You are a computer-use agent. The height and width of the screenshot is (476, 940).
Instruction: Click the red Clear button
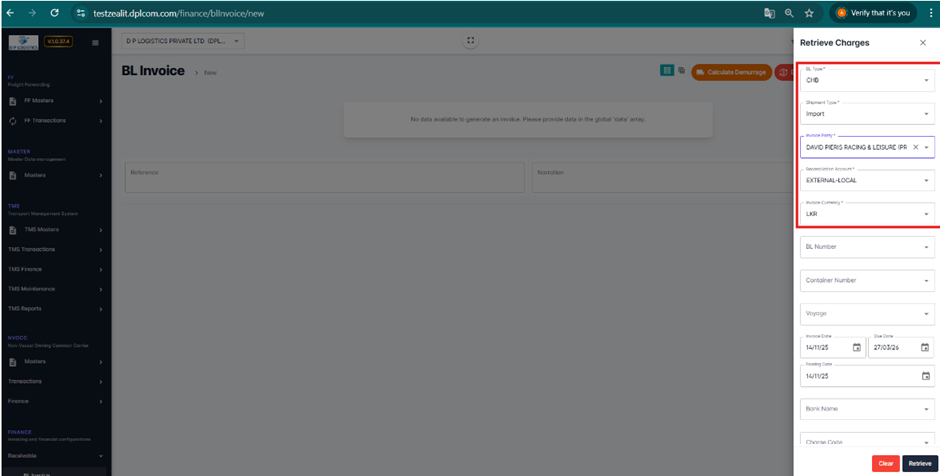[885, 464]
